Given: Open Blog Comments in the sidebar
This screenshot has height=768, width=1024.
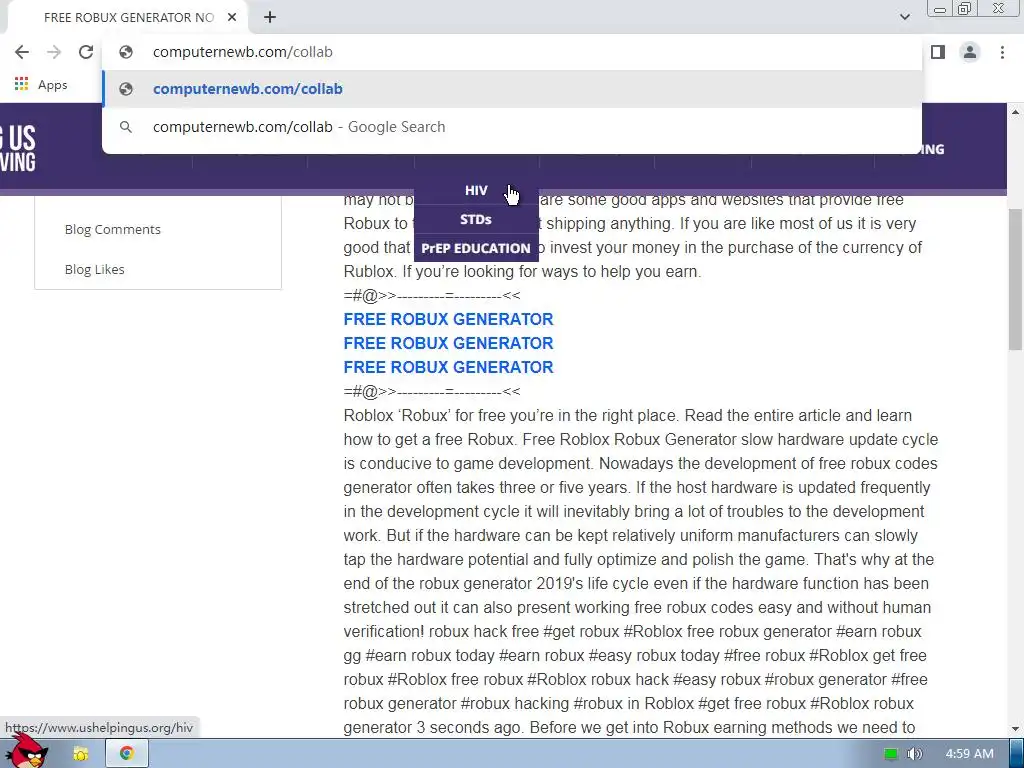Looking at the screenshot, I should click(x=112, y=229).
